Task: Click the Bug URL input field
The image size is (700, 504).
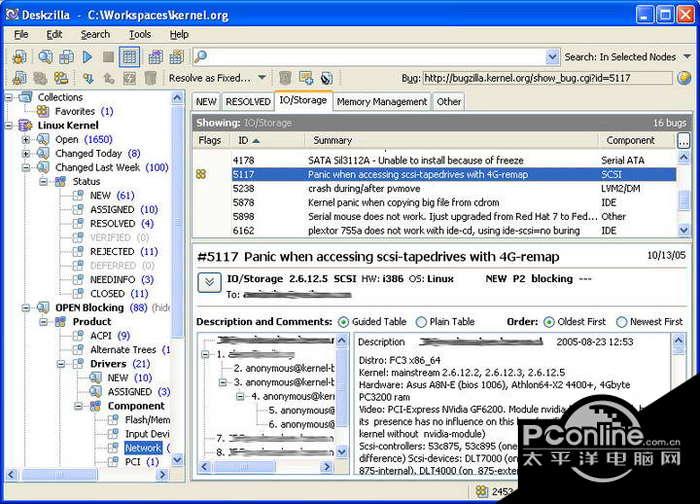Action: click(x=547, y=78)
